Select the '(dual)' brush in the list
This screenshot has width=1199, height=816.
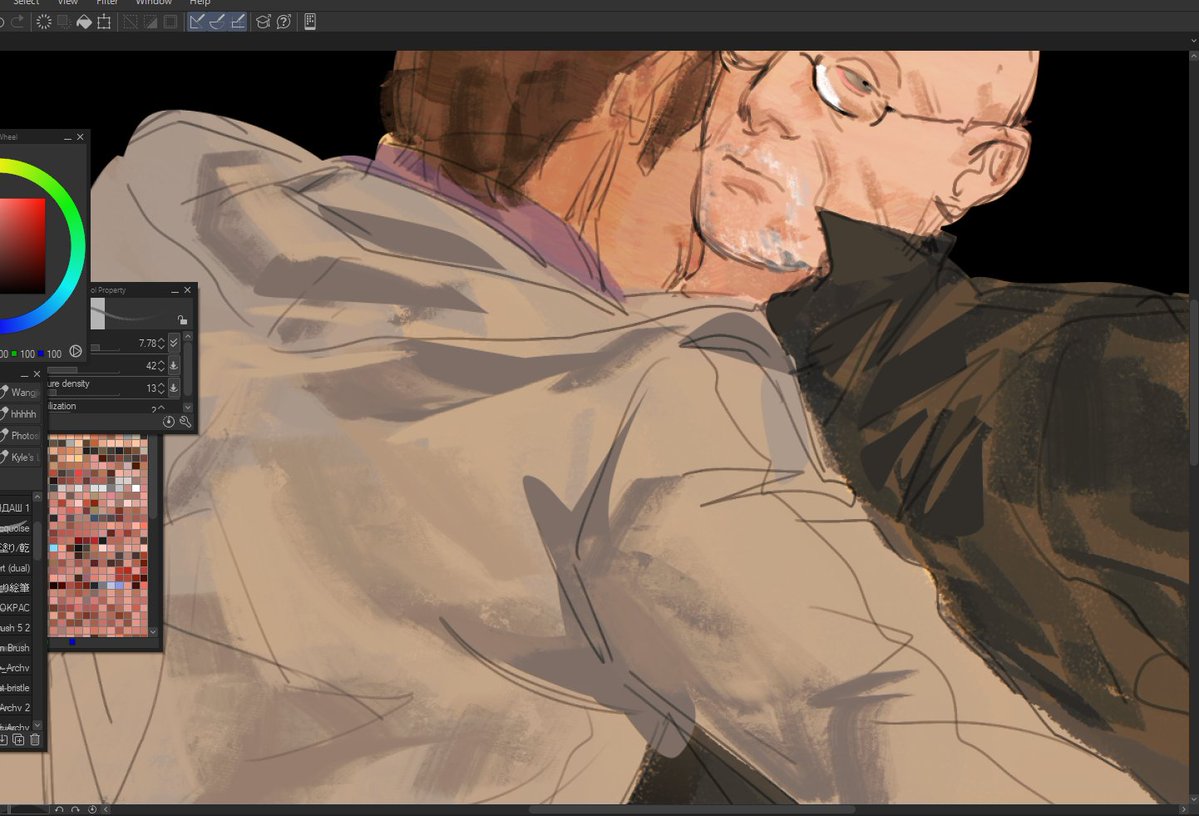tap(15, 568)
